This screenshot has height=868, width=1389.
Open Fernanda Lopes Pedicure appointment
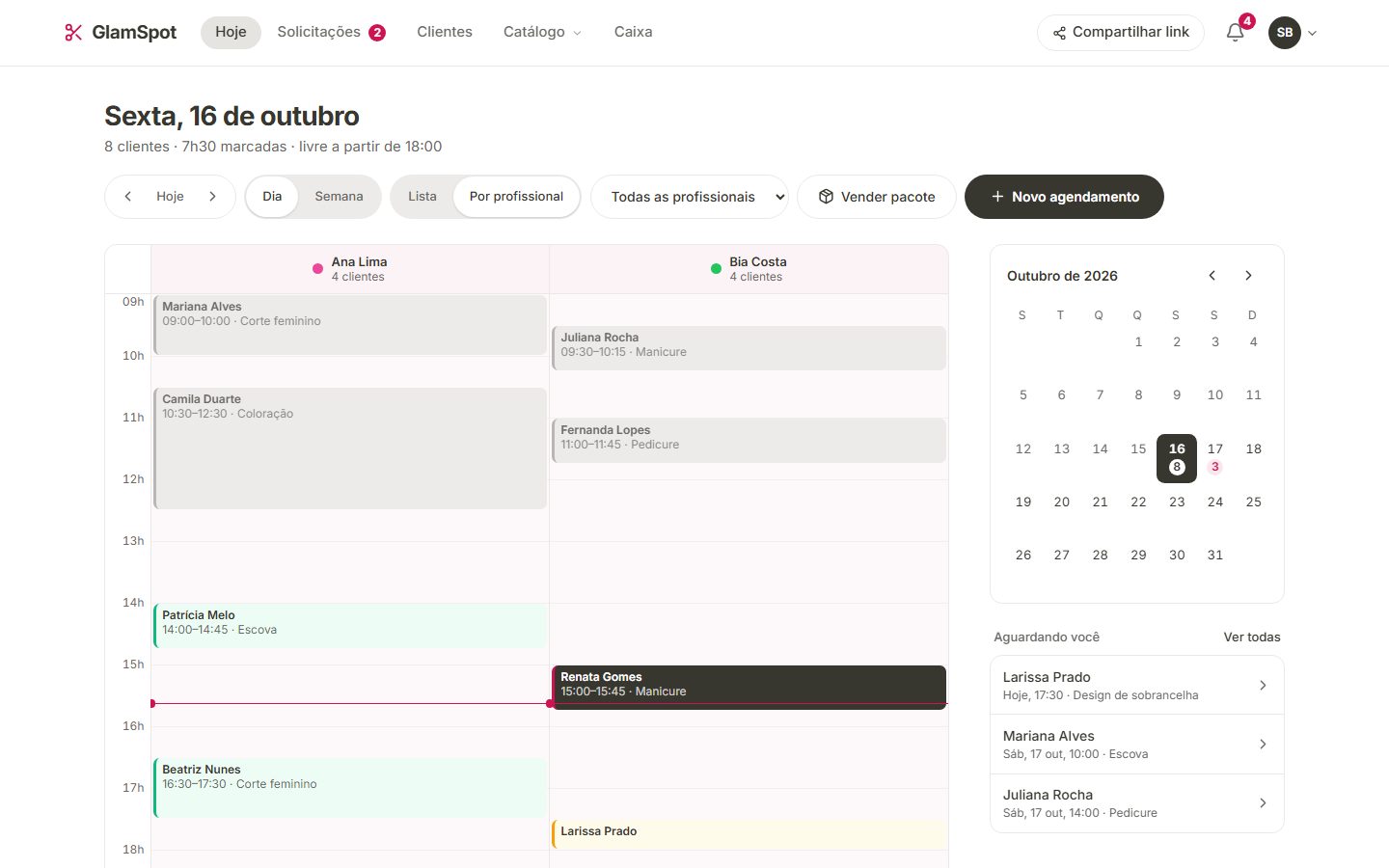(x=749, y=440)
